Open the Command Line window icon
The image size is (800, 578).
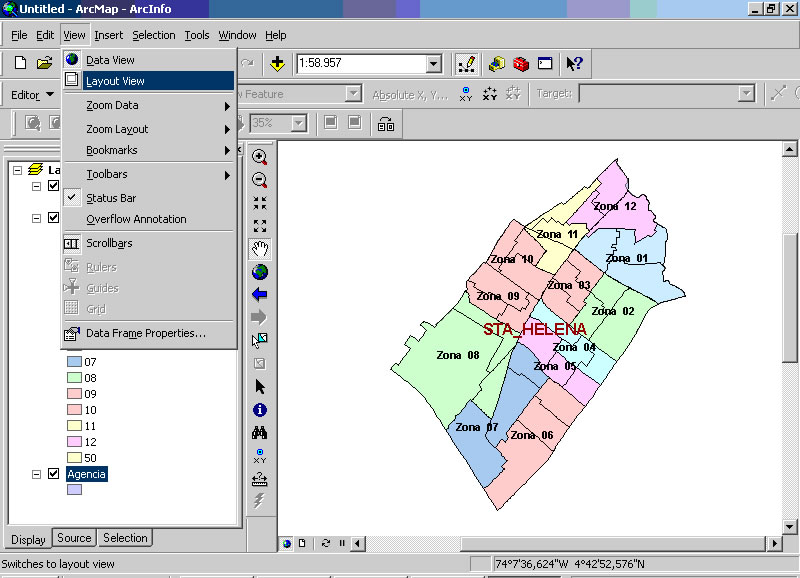coord(545,64)
